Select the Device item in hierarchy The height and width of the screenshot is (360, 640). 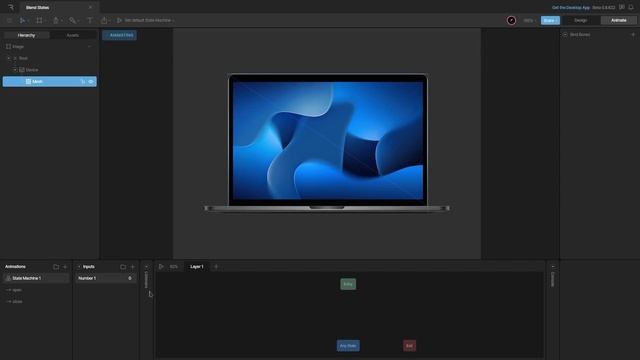tap(32, 70)
